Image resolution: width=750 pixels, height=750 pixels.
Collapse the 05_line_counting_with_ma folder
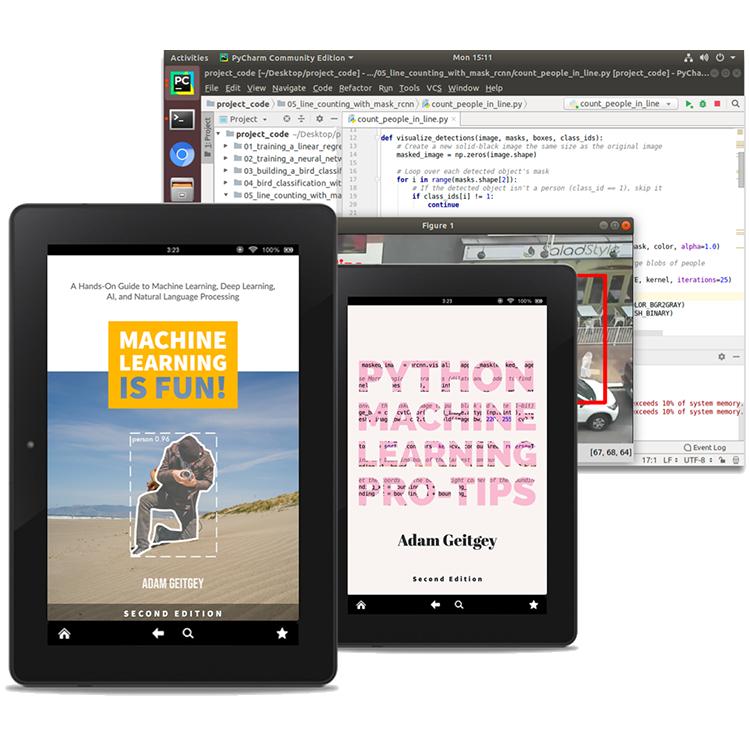click(226, 195)
